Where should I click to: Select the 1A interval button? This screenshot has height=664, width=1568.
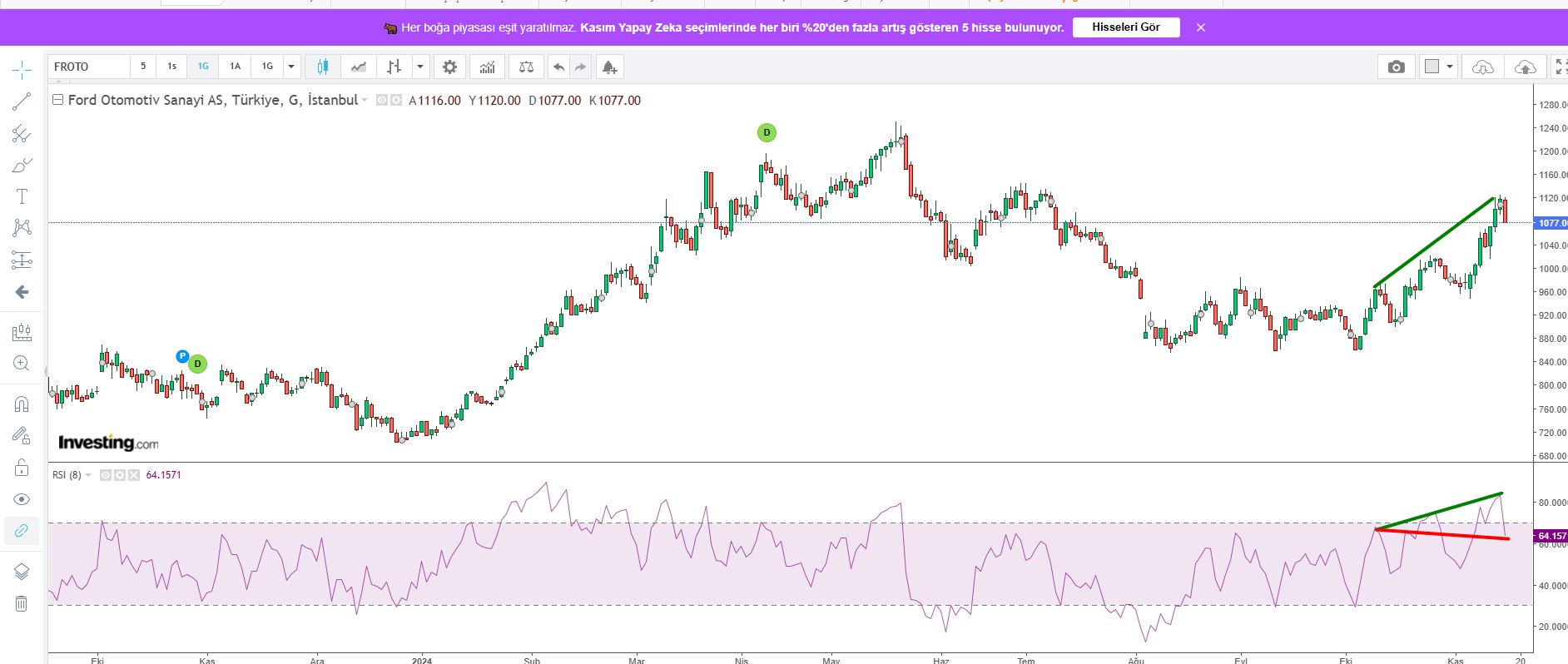(x=236, y=67)
